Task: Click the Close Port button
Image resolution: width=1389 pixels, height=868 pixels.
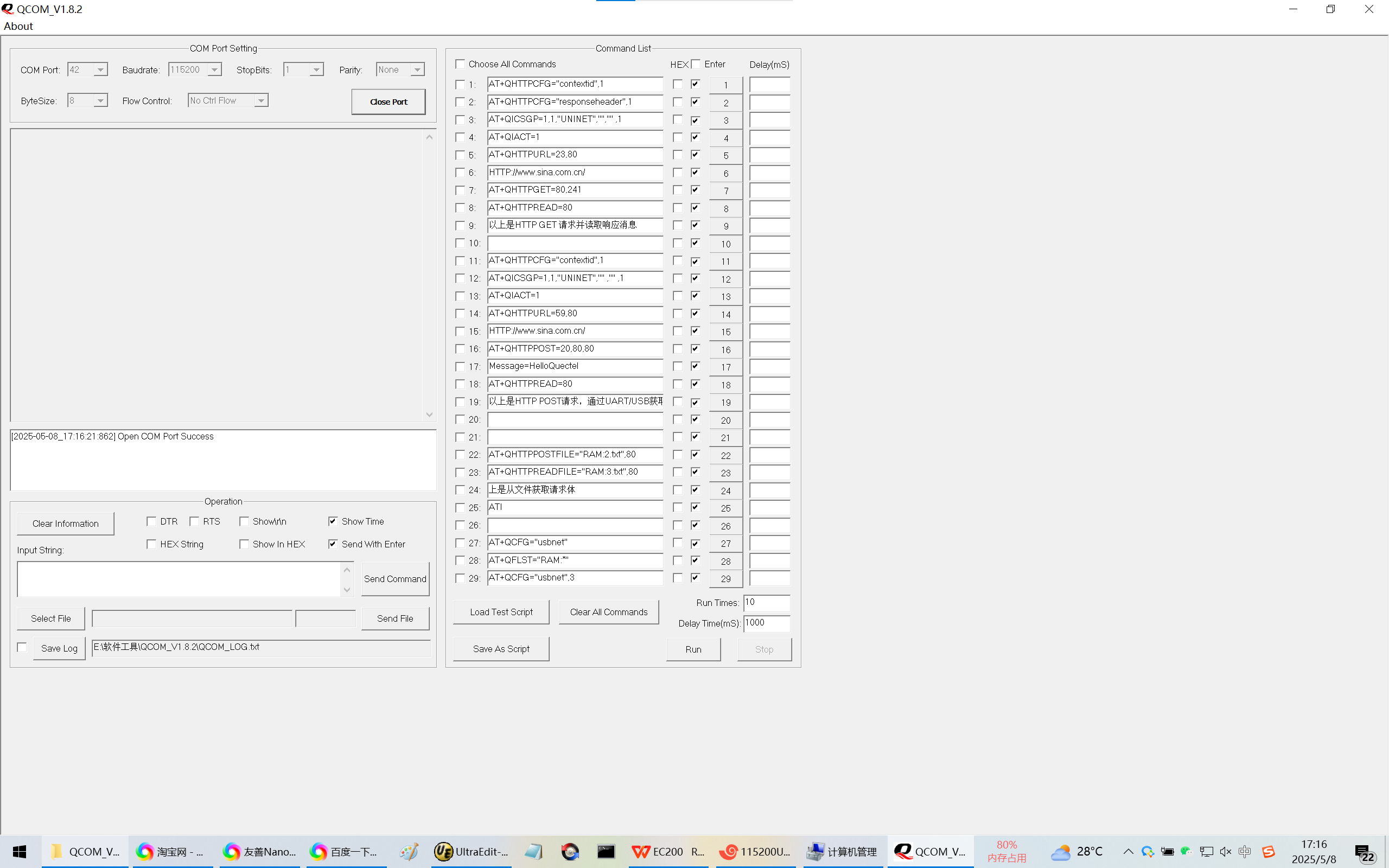Action: (x=388, y=101)
